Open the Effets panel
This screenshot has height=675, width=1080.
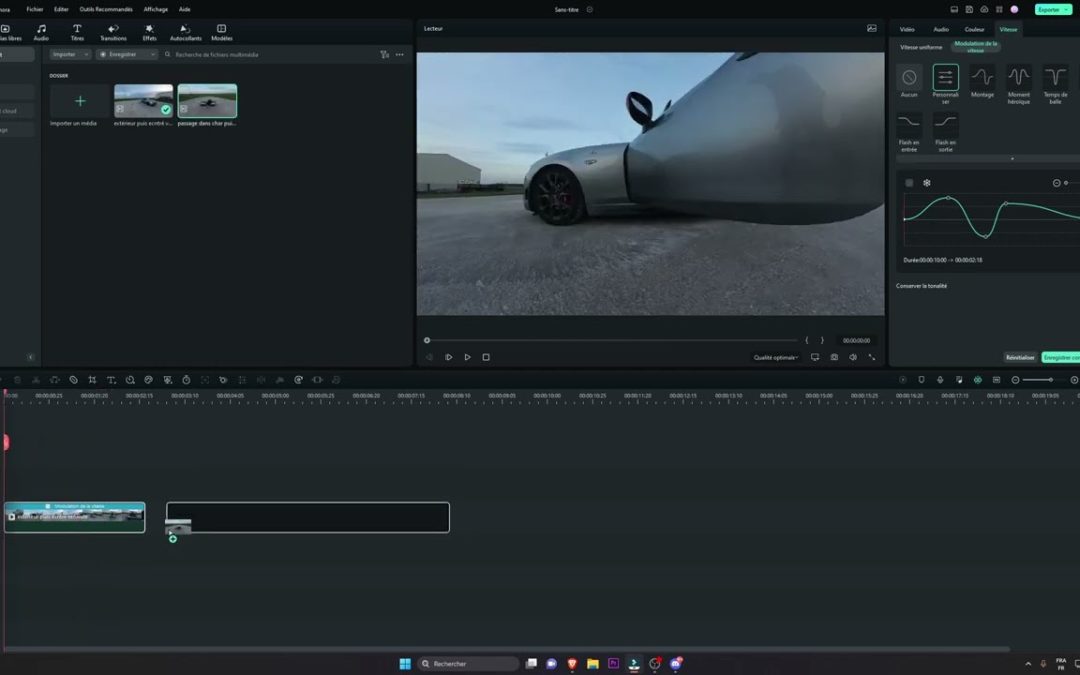click(149, 32)
